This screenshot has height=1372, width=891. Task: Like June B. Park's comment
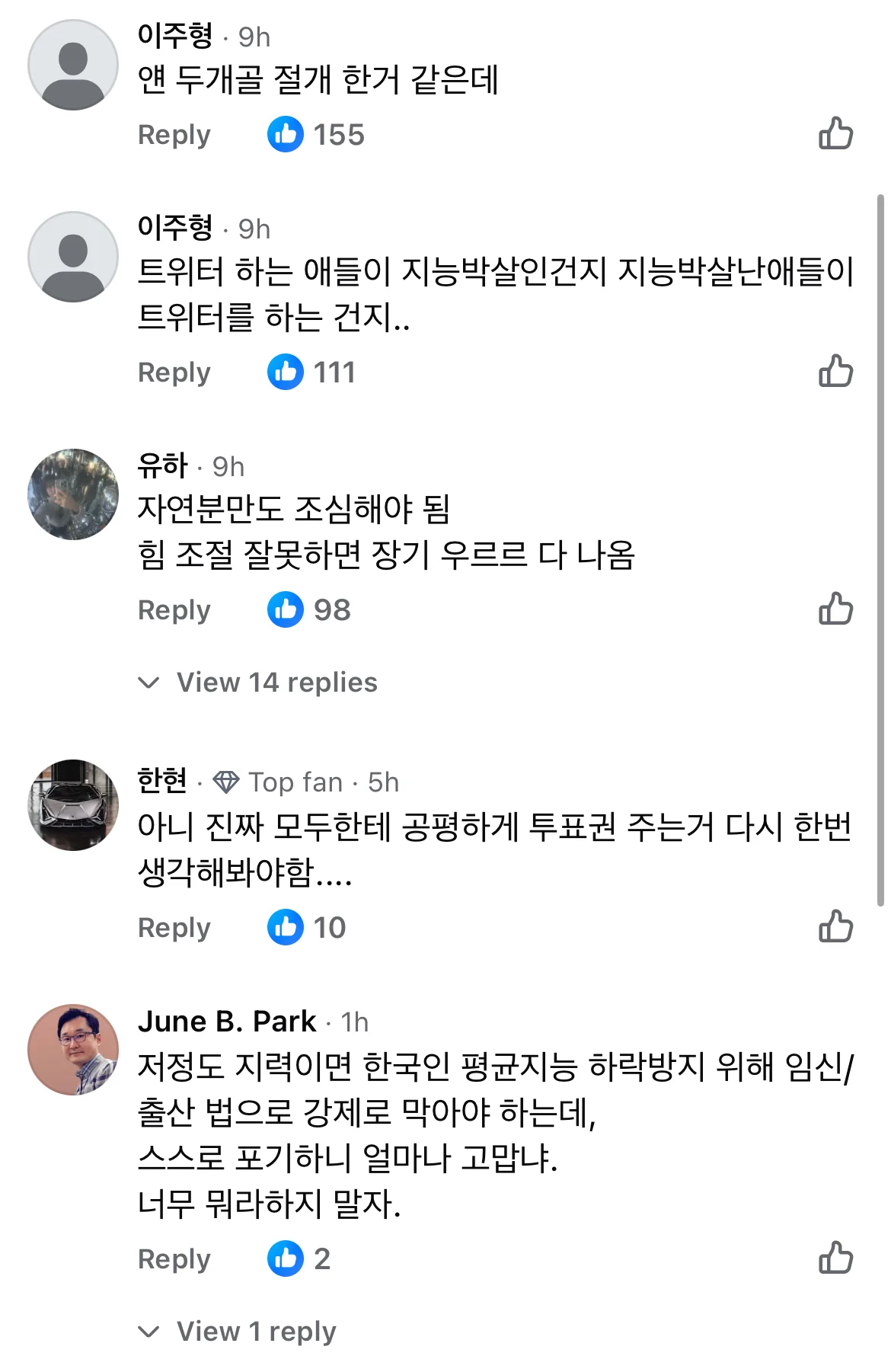click(835, 1258)
